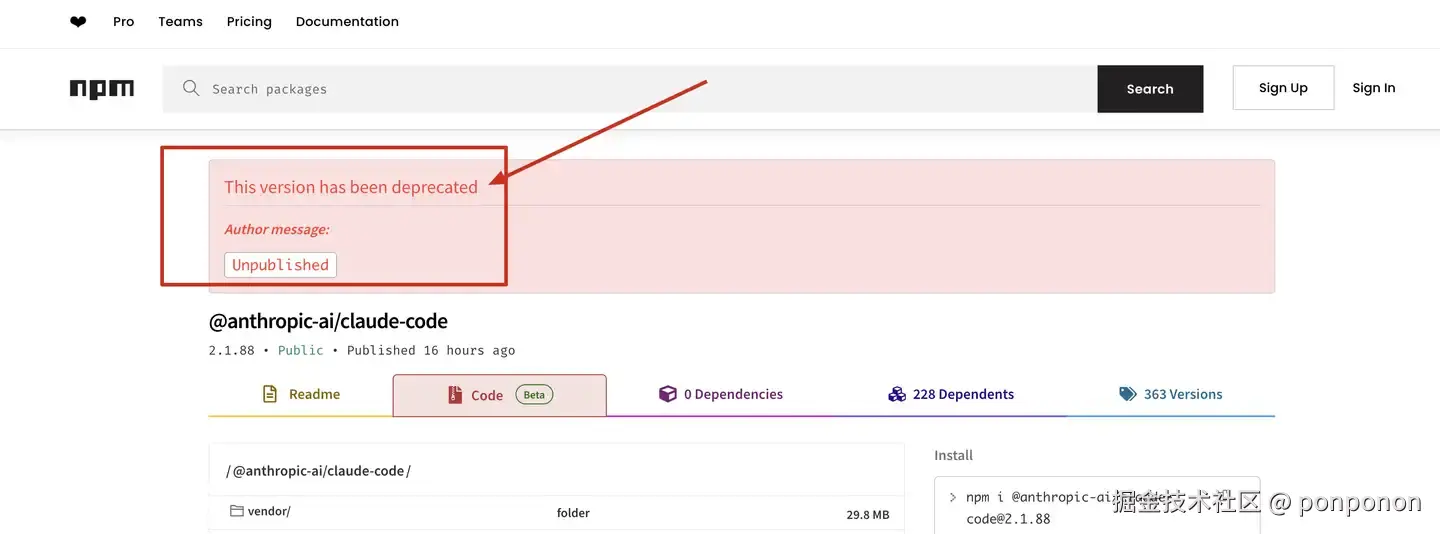Click the magnifier icon in search box

[191, 89]
